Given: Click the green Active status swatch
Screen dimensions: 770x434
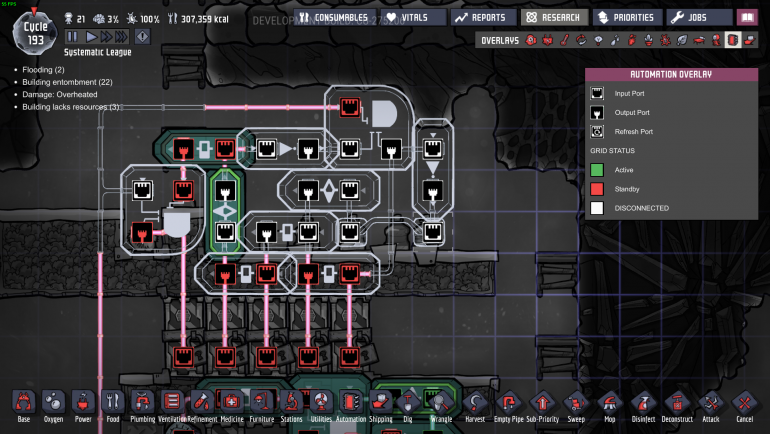Looking at the screenshot, I should 597,170.
